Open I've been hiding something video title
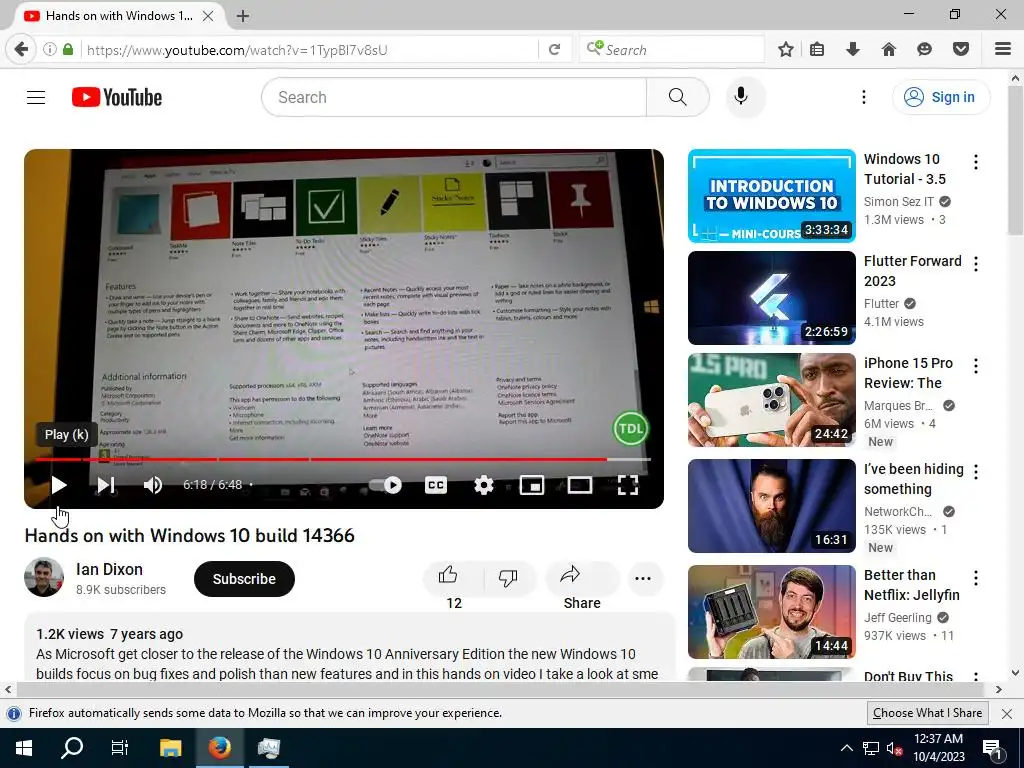 pos(913,479)
